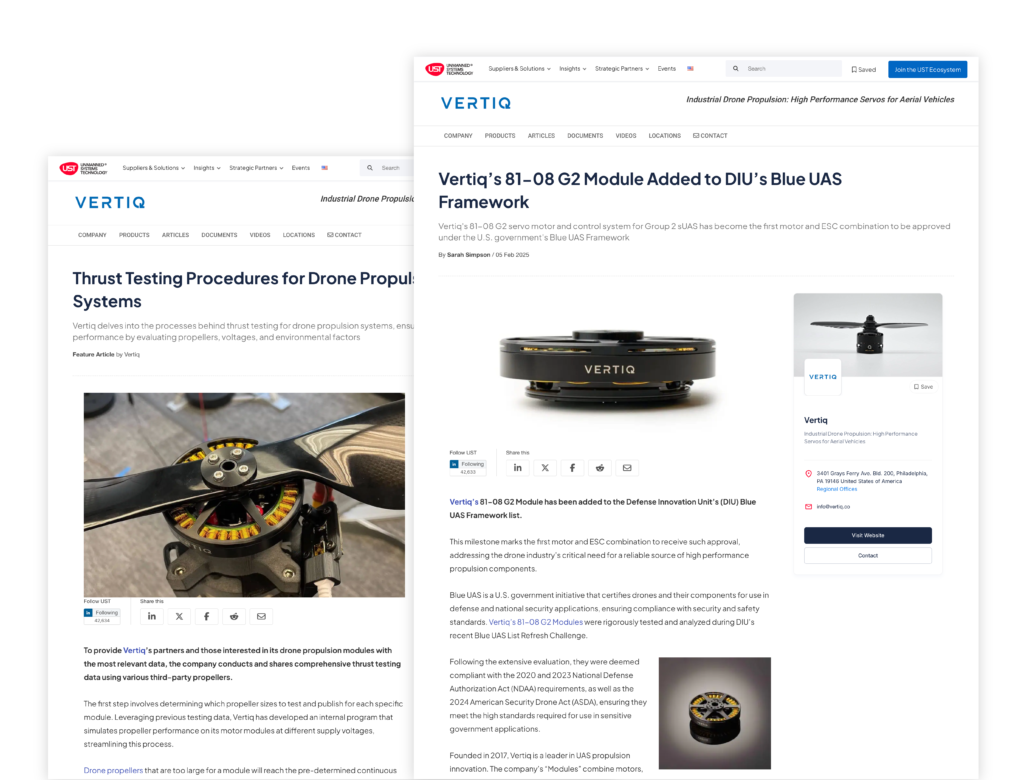
Task: Click the email envelope icon beside info@vertiq.co
Action: 808,507
